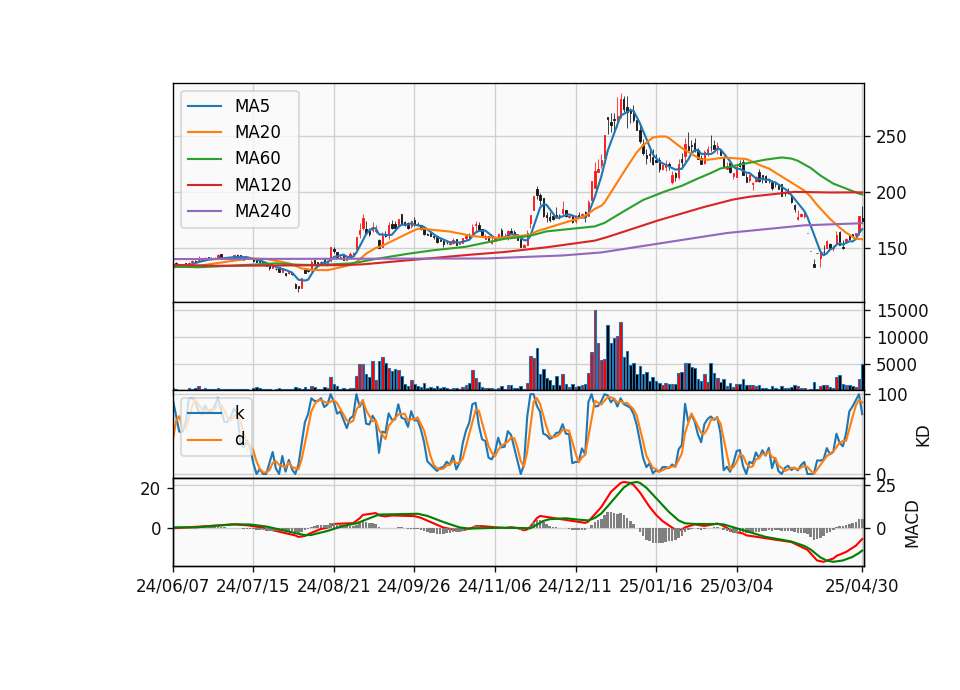Click the 5000 volume axis label
This screenshot has height=690, width=960.
click(896, 365)
